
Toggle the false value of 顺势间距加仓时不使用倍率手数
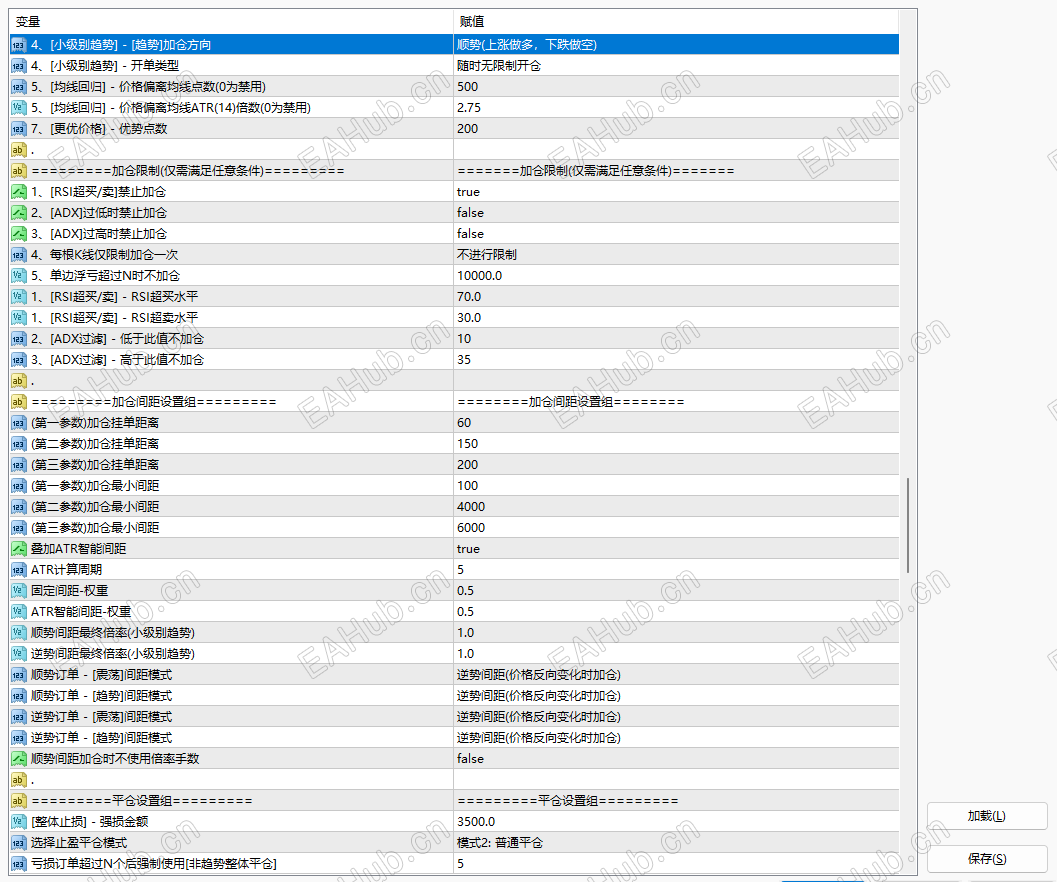676,759
